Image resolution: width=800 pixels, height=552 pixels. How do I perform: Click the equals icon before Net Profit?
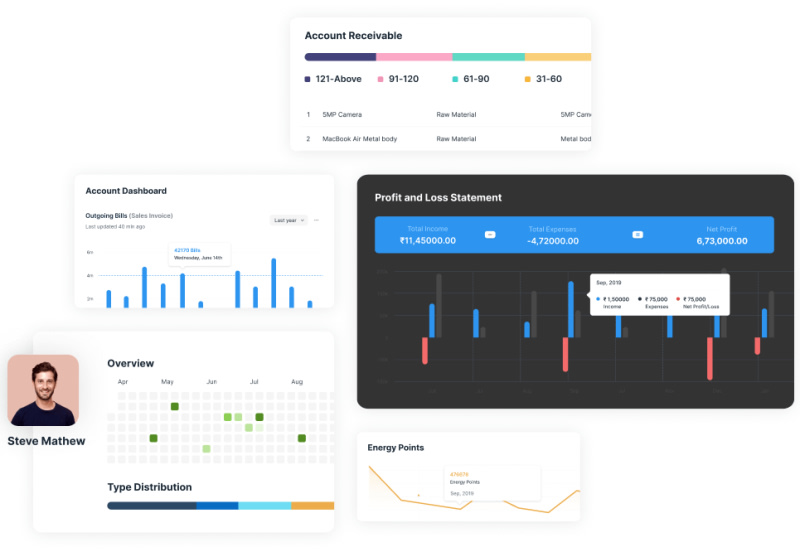(x=637, y=235)
